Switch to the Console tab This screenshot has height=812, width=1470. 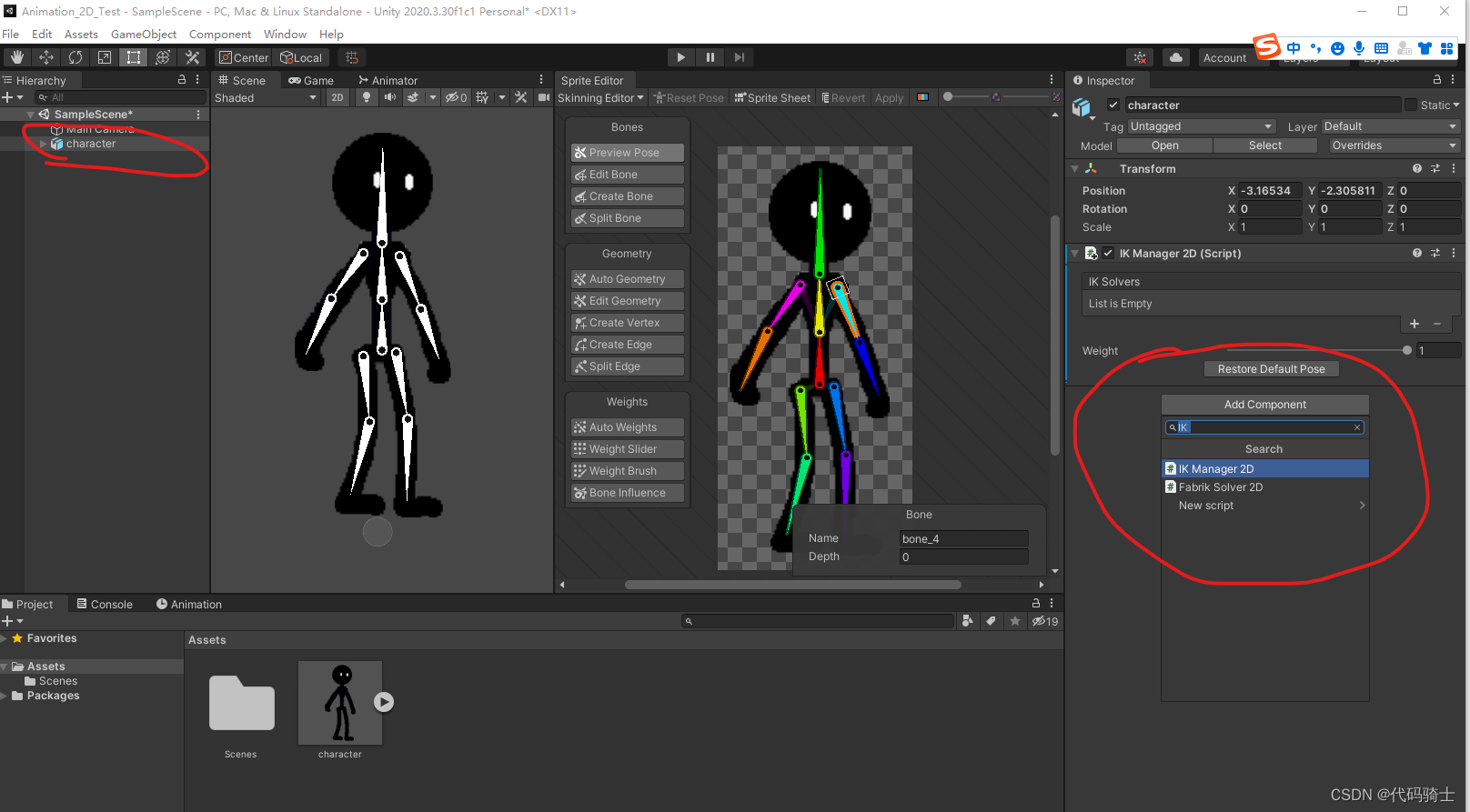coord(105,604)
